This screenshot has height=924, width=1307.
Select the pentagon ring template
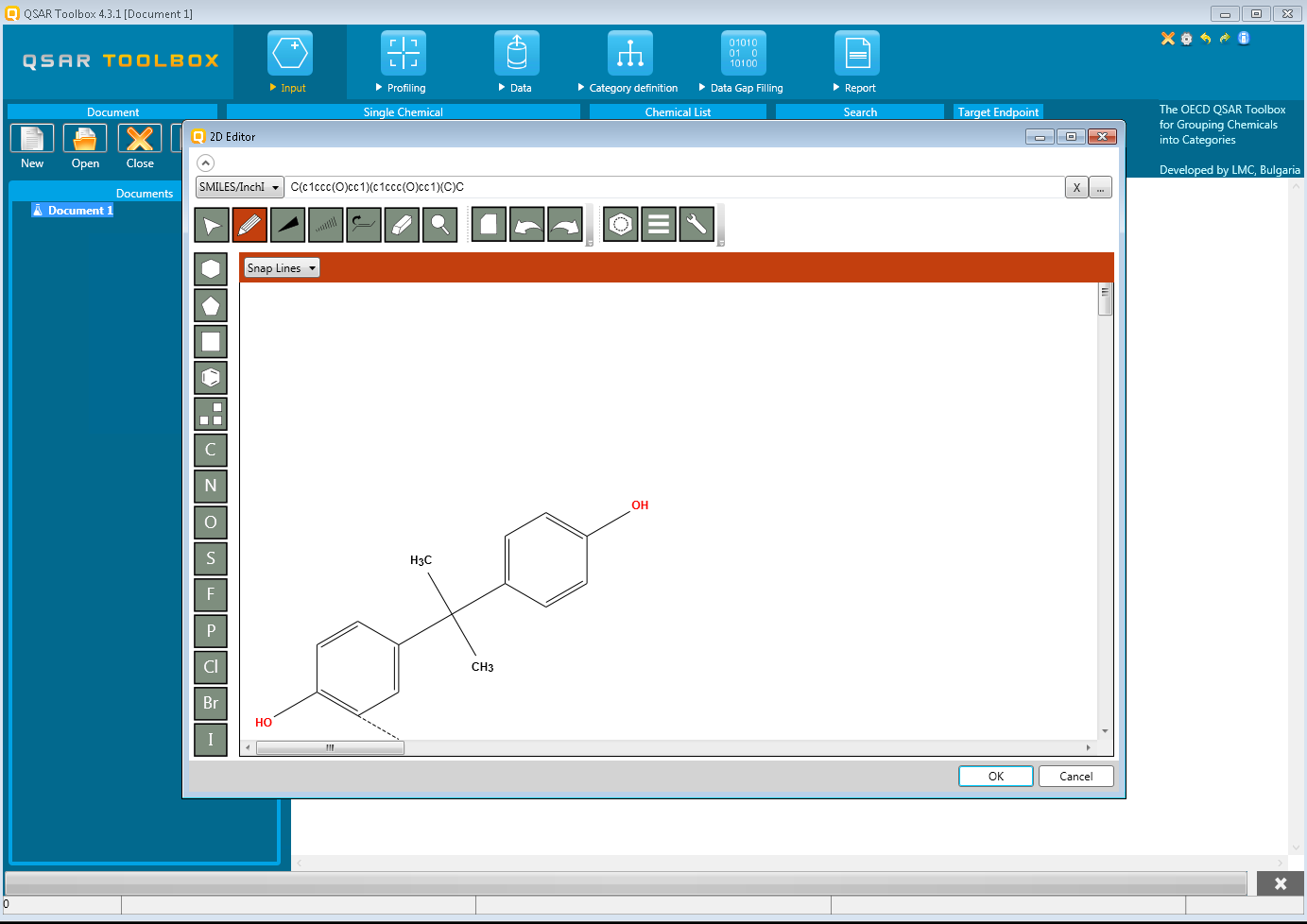[211, 305]
